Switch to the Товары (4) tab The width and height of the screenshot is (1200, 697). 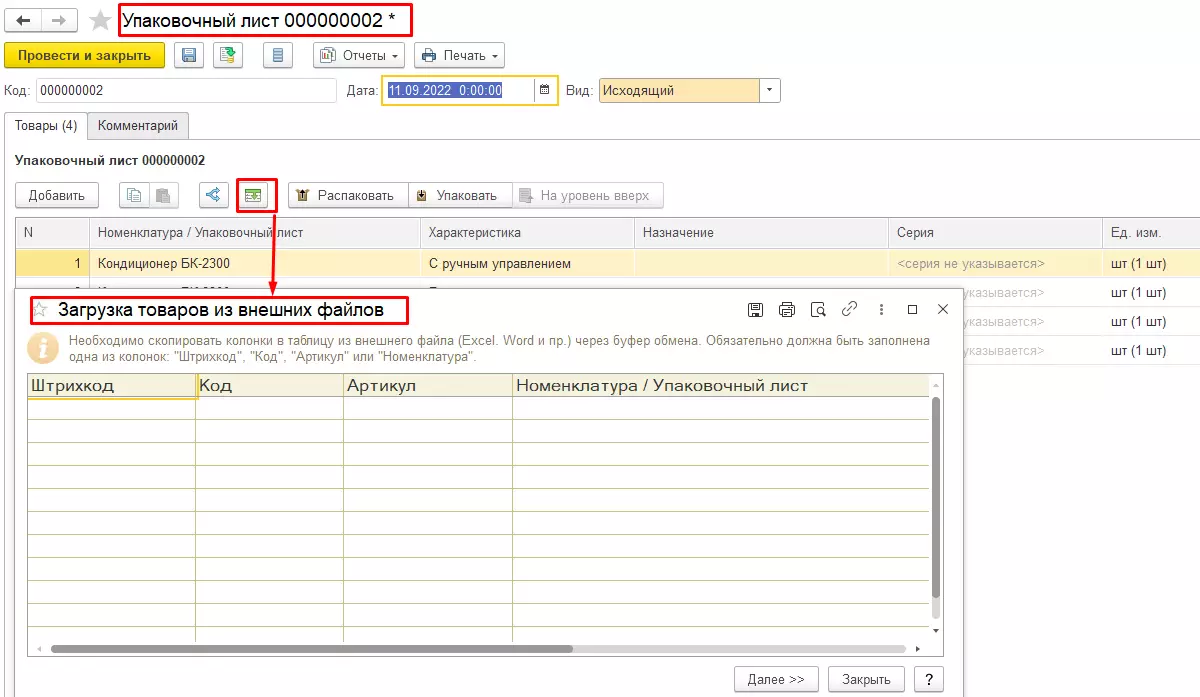click(x=46, y=126)
